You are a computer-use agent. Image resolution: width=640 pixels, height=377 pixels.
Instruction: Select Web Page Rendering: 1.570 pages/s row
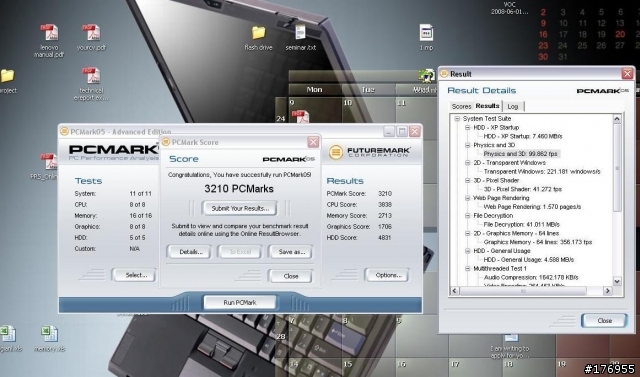(532, 207)
